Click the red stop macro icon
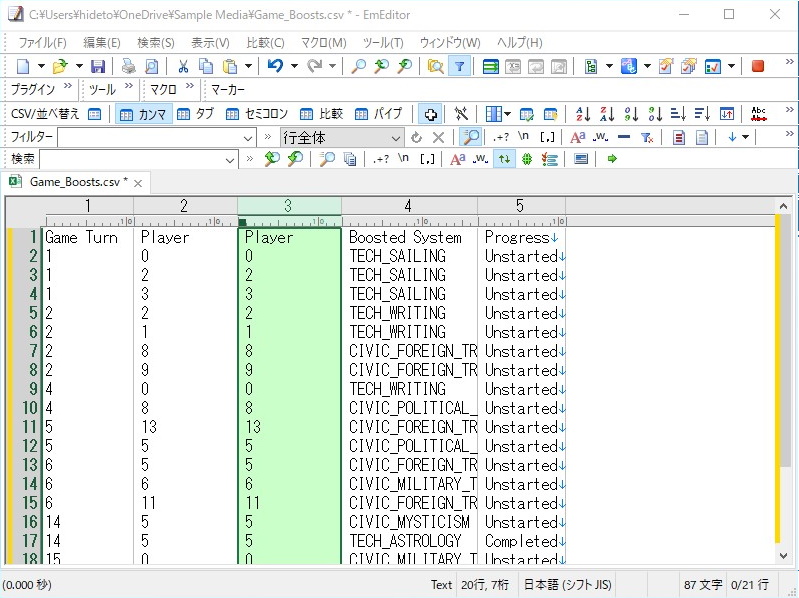Image resolution: width=799 pixels, height=598 pixels. (x=758, y=66)
